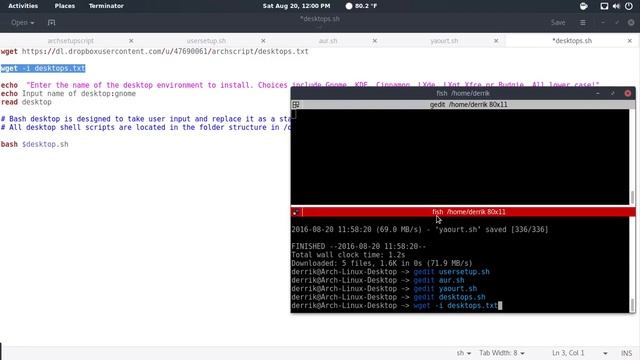This screenshot has height=360, width=640.
Task: Open the Ln 3, Col 1 position dropdown
Action: [580, 353]
